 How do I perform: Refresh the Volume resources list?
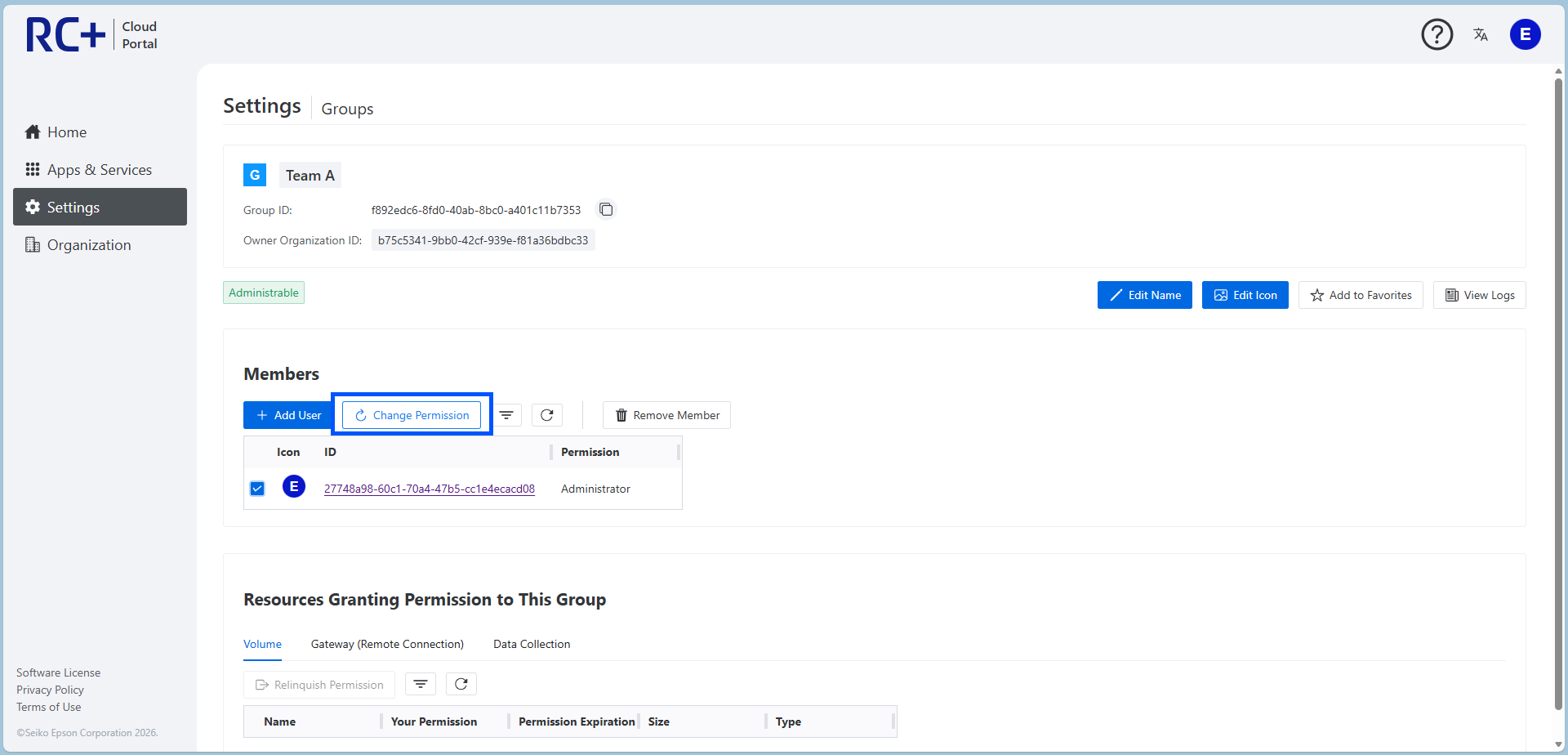(461, 684)
